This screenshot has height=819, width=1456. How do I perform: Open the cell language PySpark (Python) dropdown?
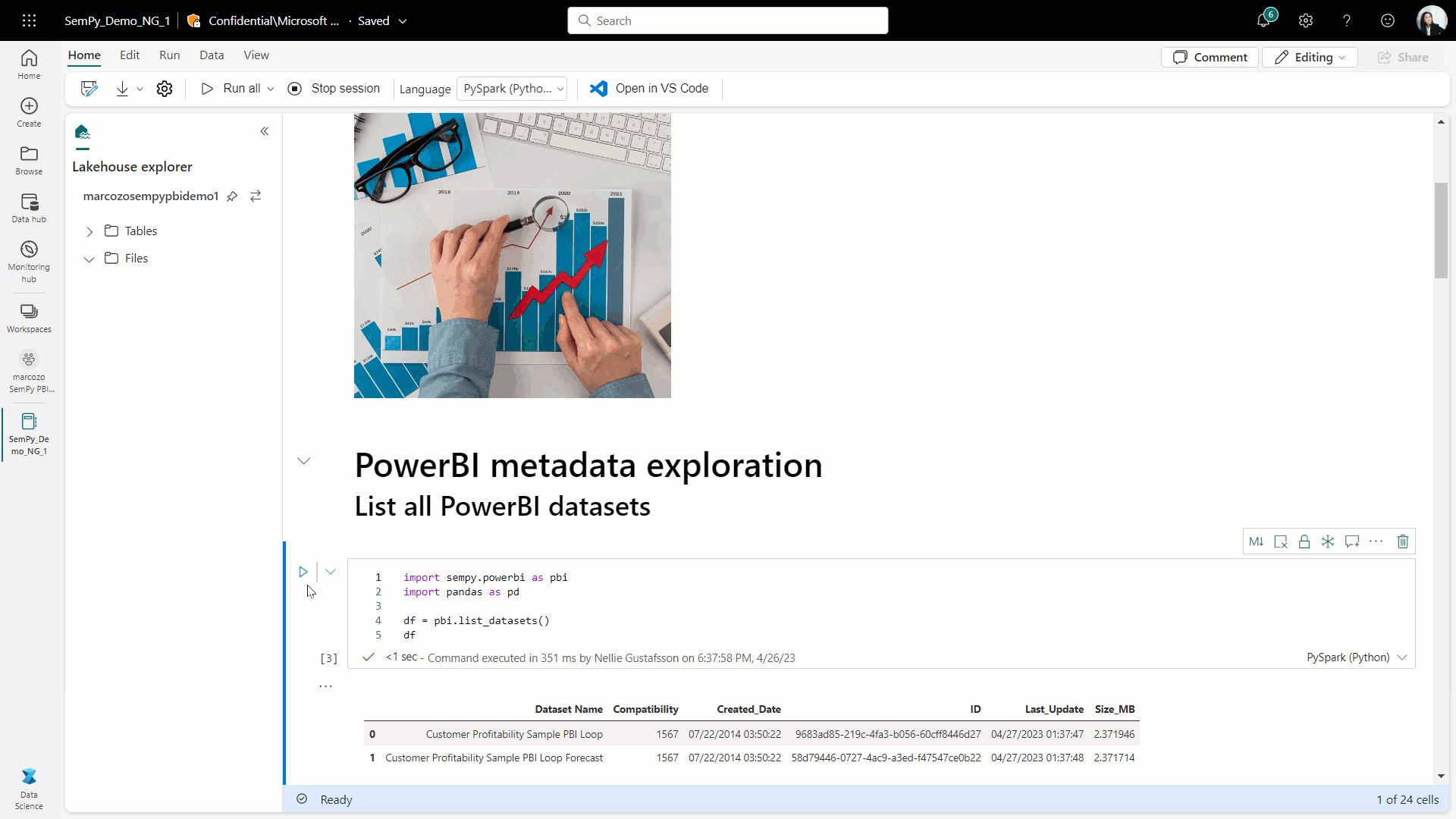(x=1356, y=657)
